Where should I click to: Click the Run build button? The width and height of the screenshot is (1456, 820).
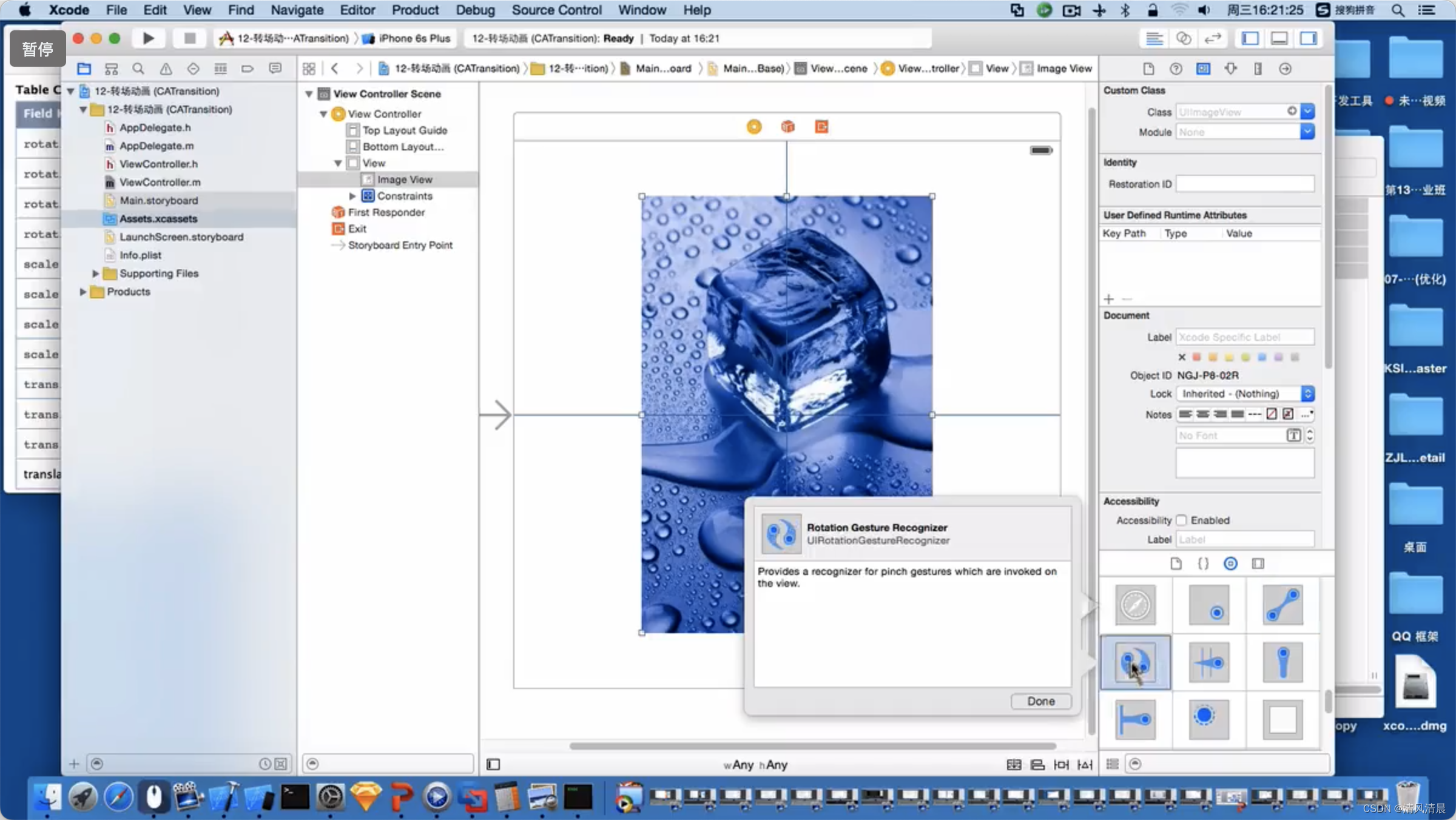[147, 38]
